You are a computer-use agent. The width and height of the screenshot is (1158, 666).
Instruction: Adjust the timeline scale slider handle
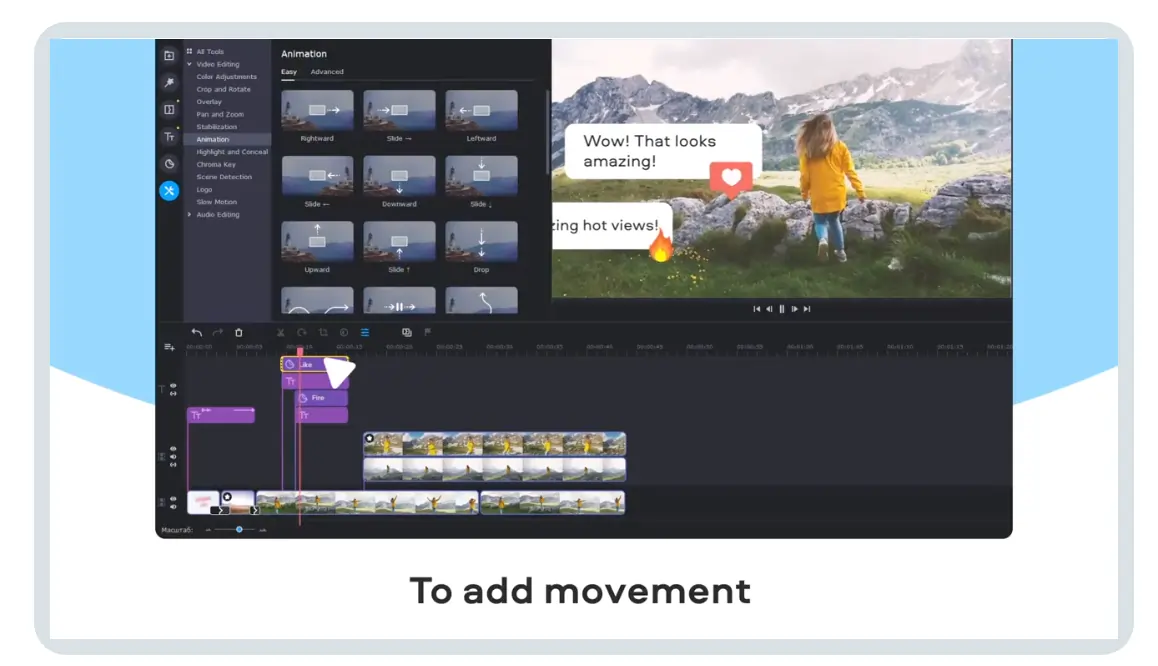pos(239,529)
